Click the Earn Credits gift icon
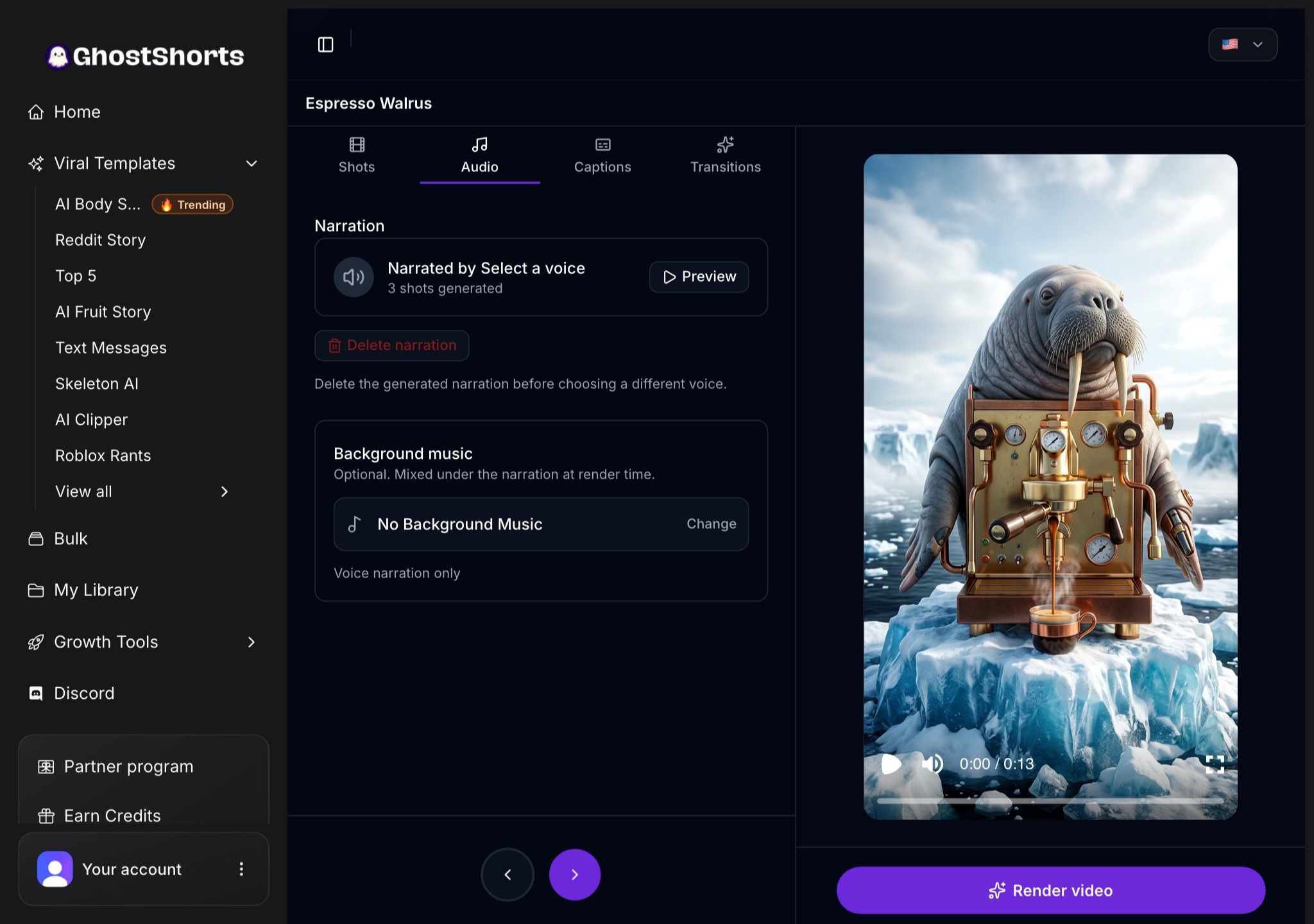 (x=46, y=816)
